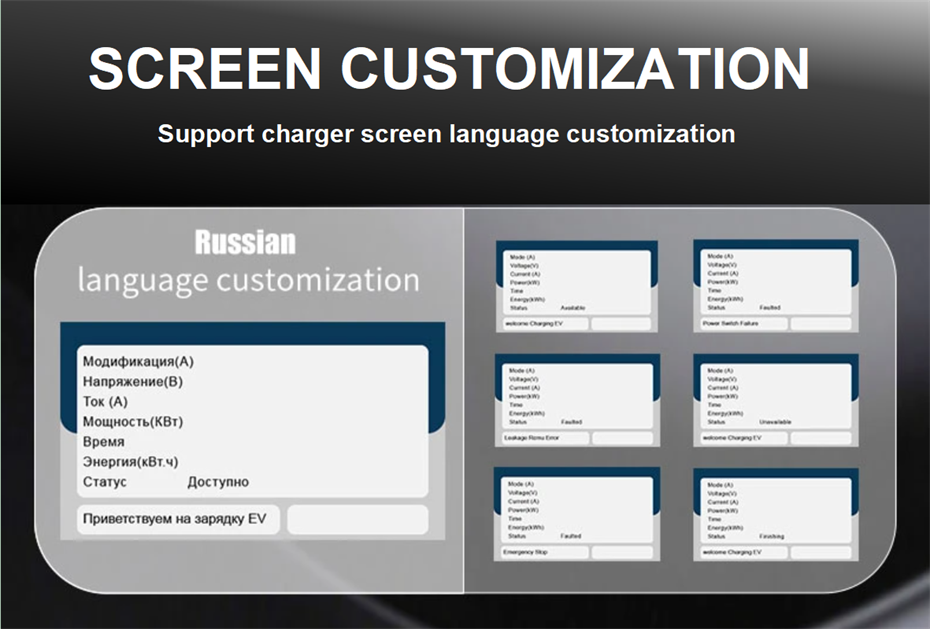Select the "Напряжение(B)" row
930x629 pixels.
(132, 381)
